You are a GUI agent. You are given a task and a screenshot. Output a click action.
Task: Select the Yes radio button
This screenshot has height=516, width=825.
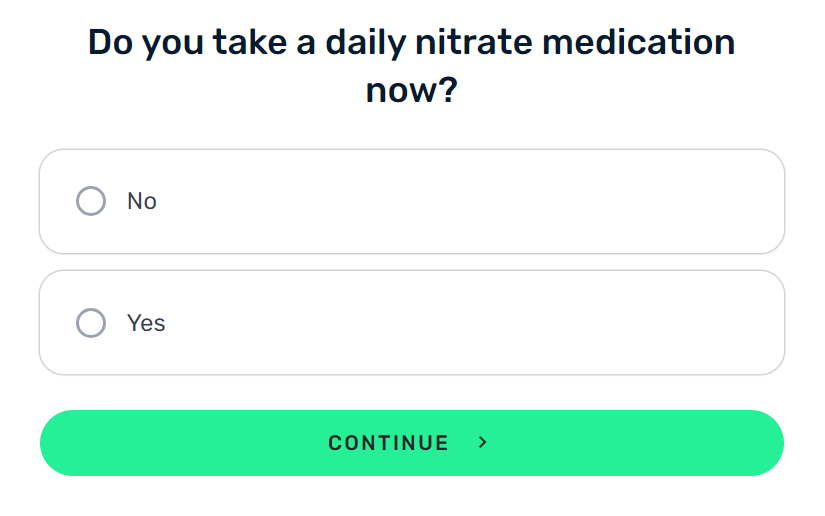pos(91,322)
